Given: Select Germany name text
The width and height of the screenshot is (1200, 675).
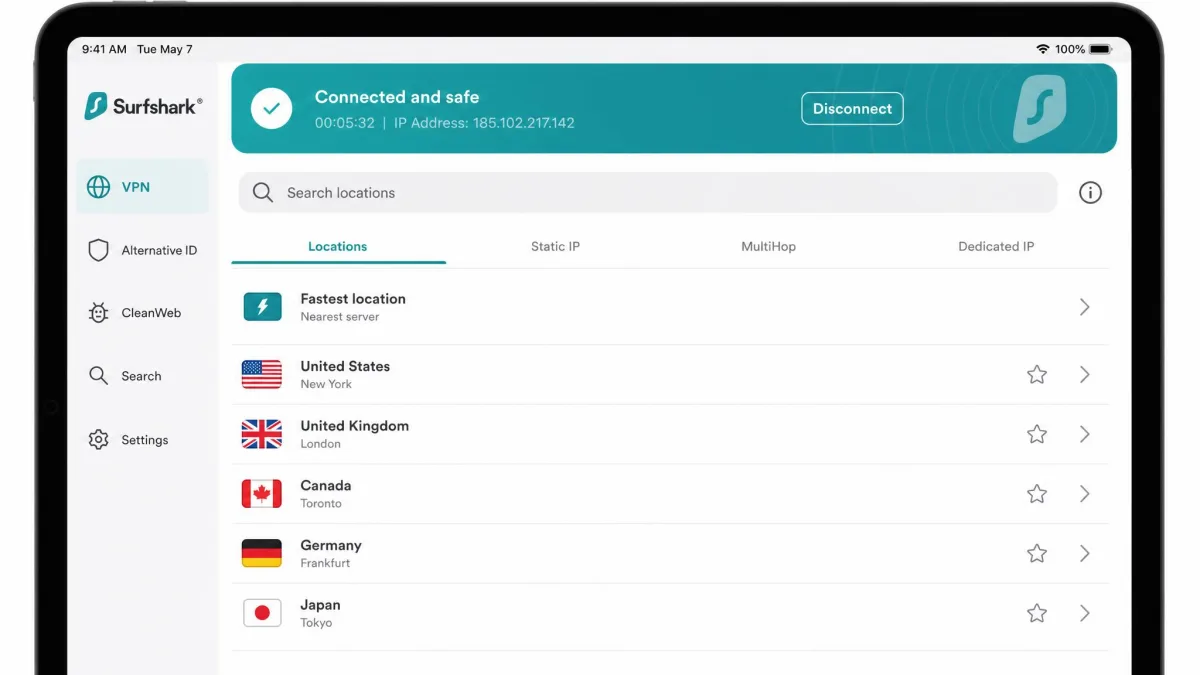Looking at the screenshot, I should [331, 545].
